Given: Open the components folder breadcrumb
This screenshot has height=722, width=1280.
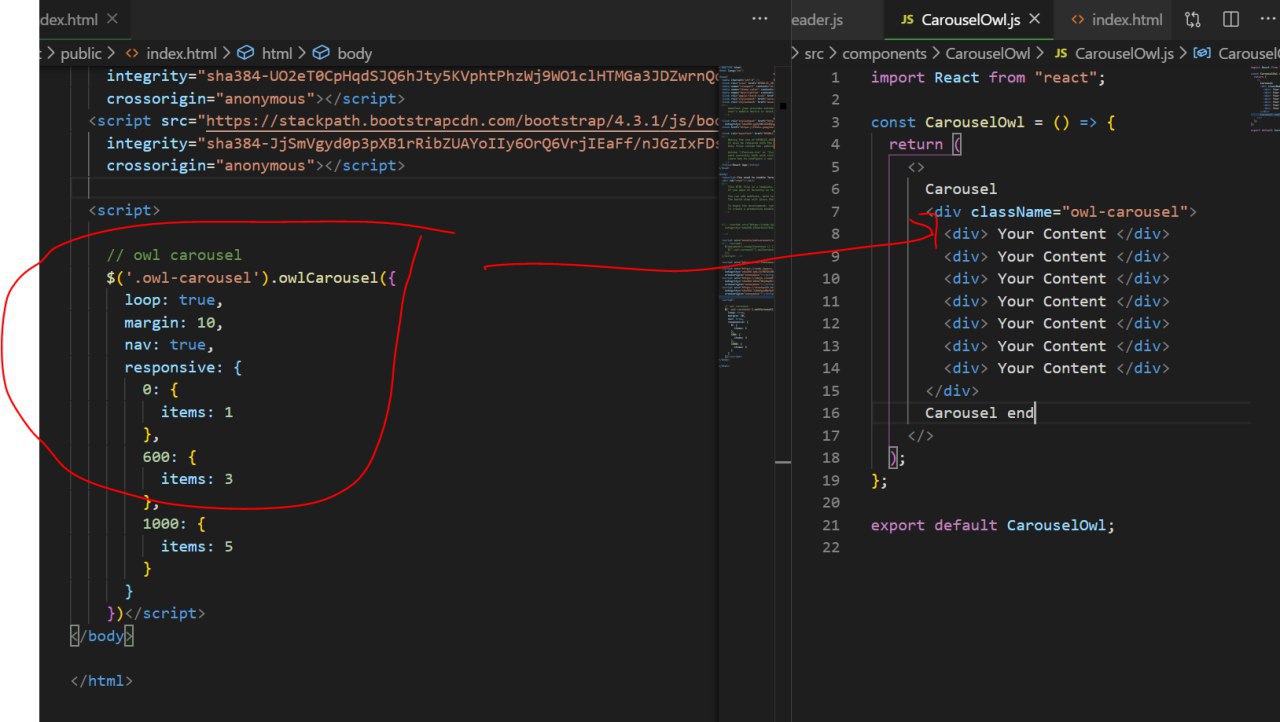Looking at the screenshot, I should coord(884,53).
